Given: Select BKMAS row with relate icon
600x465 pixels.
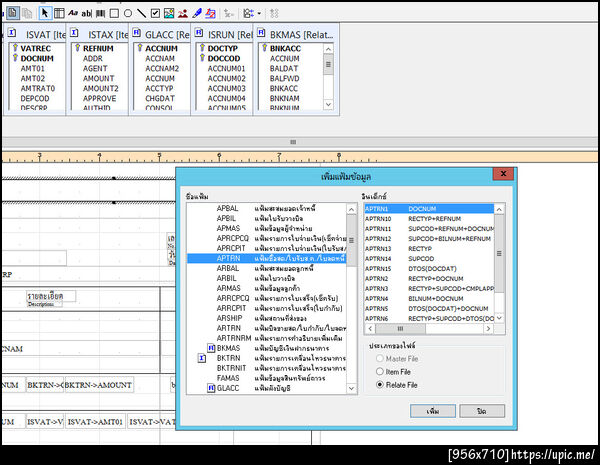Looking at the screenshot, I should [x=266, y=348].
